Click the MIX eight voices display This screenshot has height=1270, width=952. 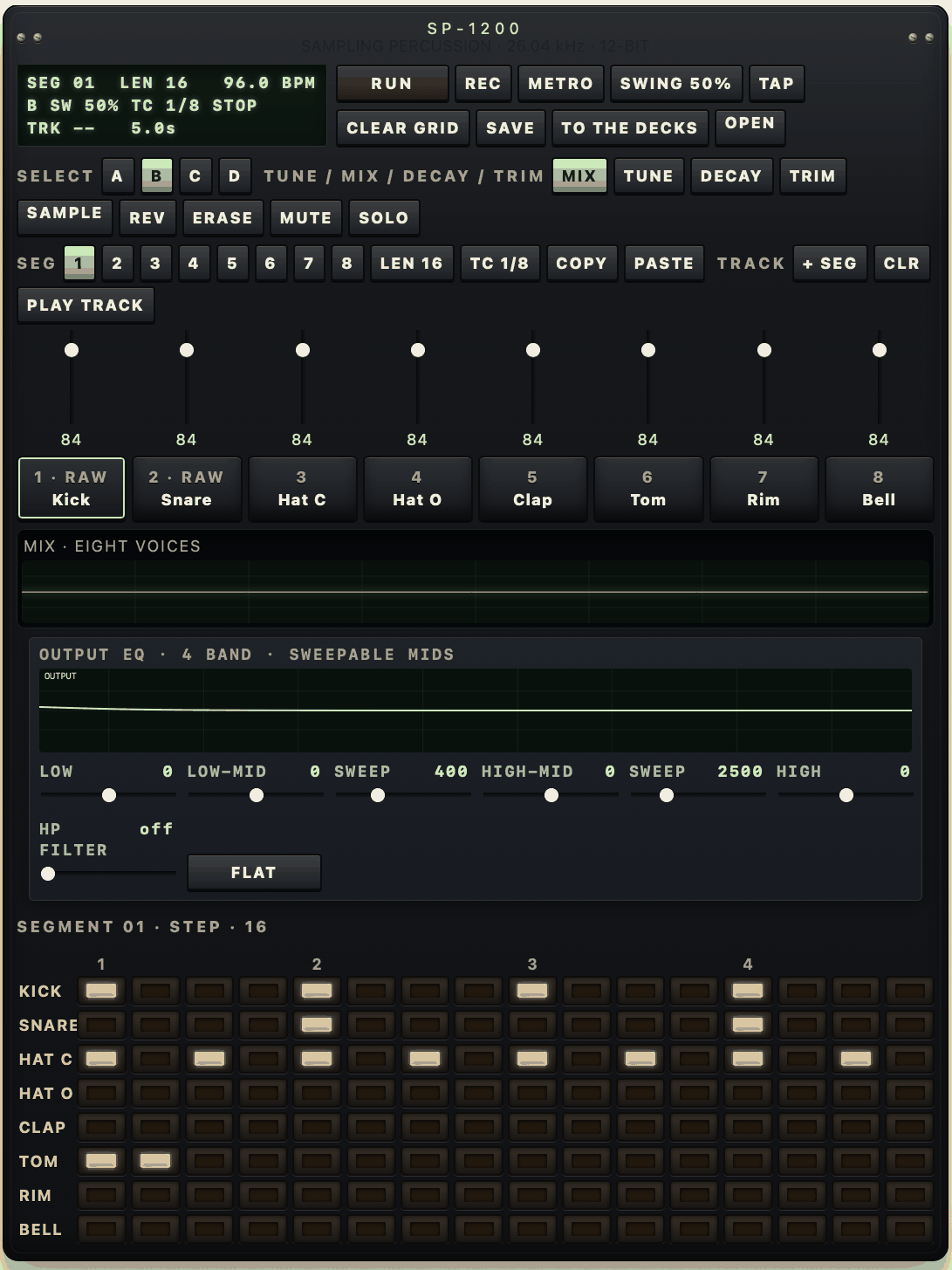coord(476,592)
